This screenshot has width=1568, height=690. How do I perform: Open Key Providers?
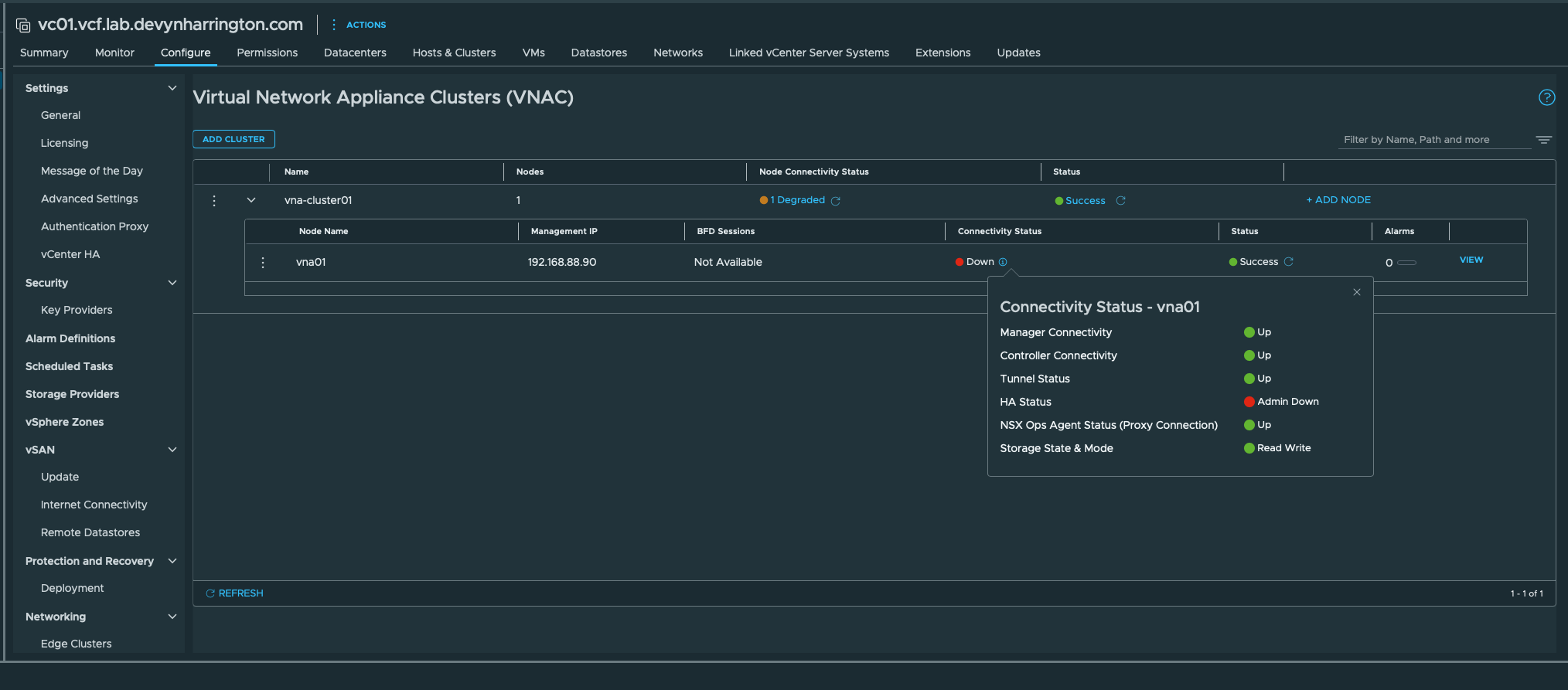(77, 310)
